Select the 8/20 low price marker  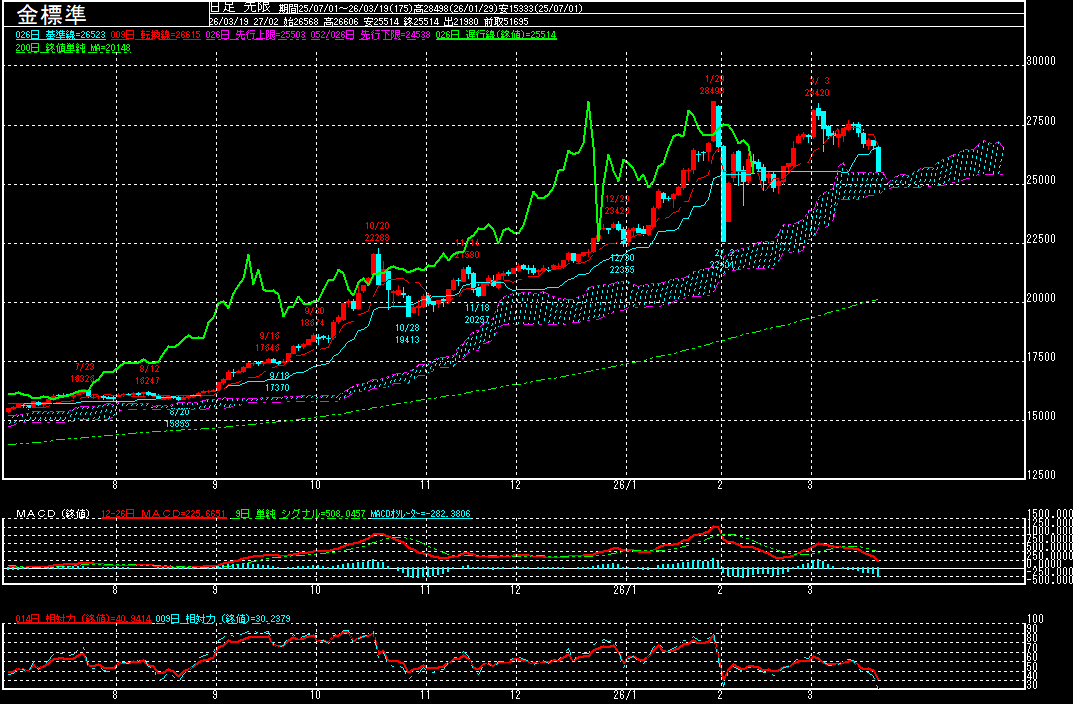pyautogui.click(x=178, y=418)
